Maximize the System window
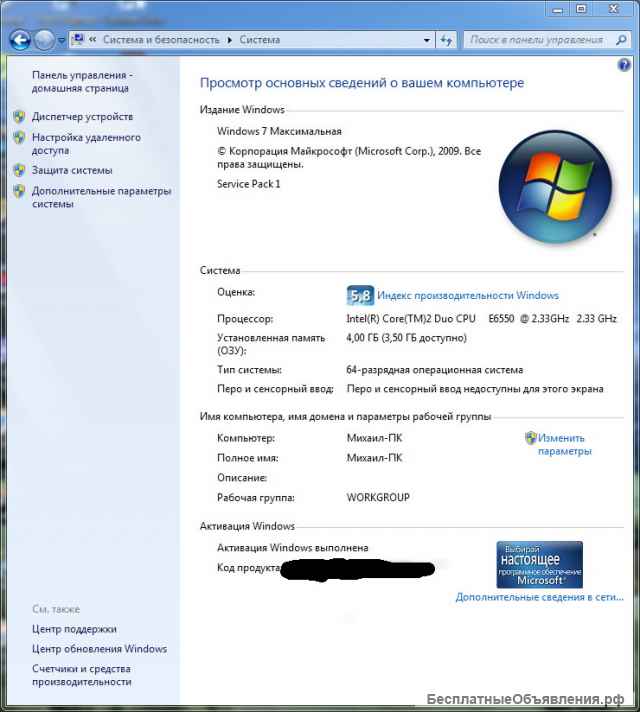The height and width of the screenshot is (712, 640). point(581,9)
